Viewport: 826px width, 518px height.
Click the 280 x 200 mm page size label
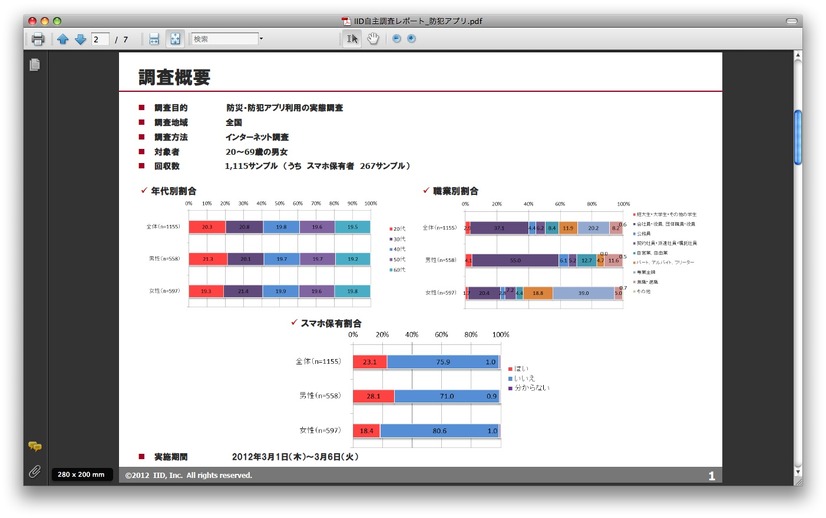pyautogui.click(x=81, y=474)
